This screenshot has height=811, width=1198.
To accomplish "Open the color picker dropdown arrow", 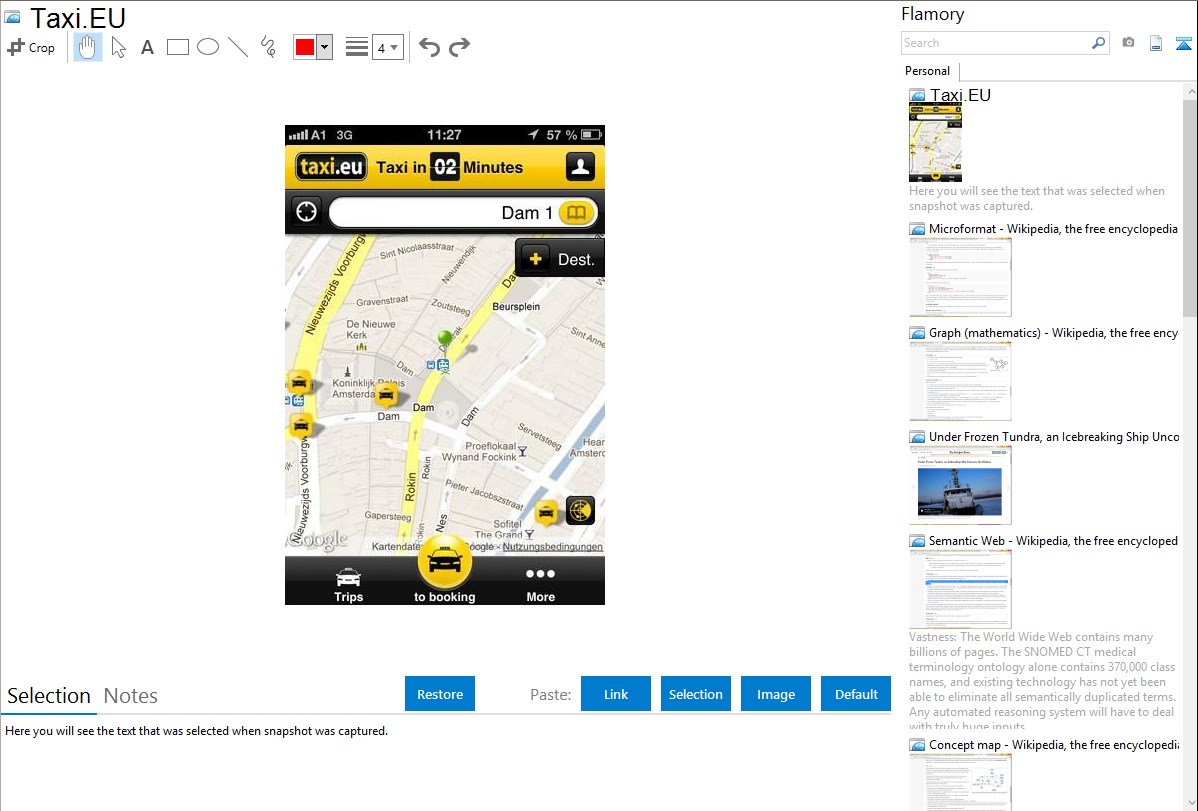I will click(x=325, y=47).
